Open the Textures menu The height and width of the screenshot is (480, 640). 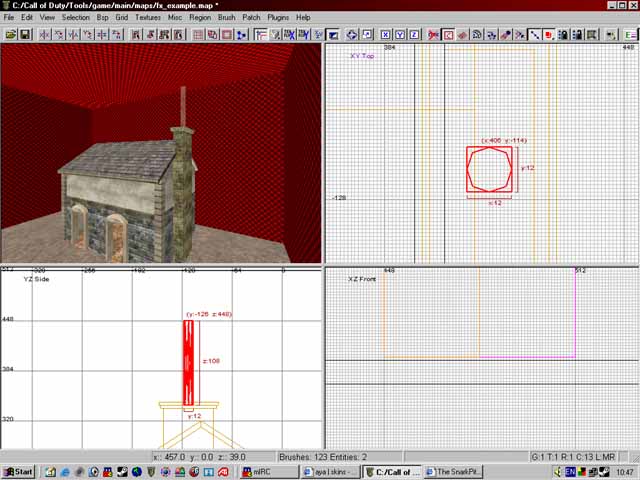[x=148, y=17]
